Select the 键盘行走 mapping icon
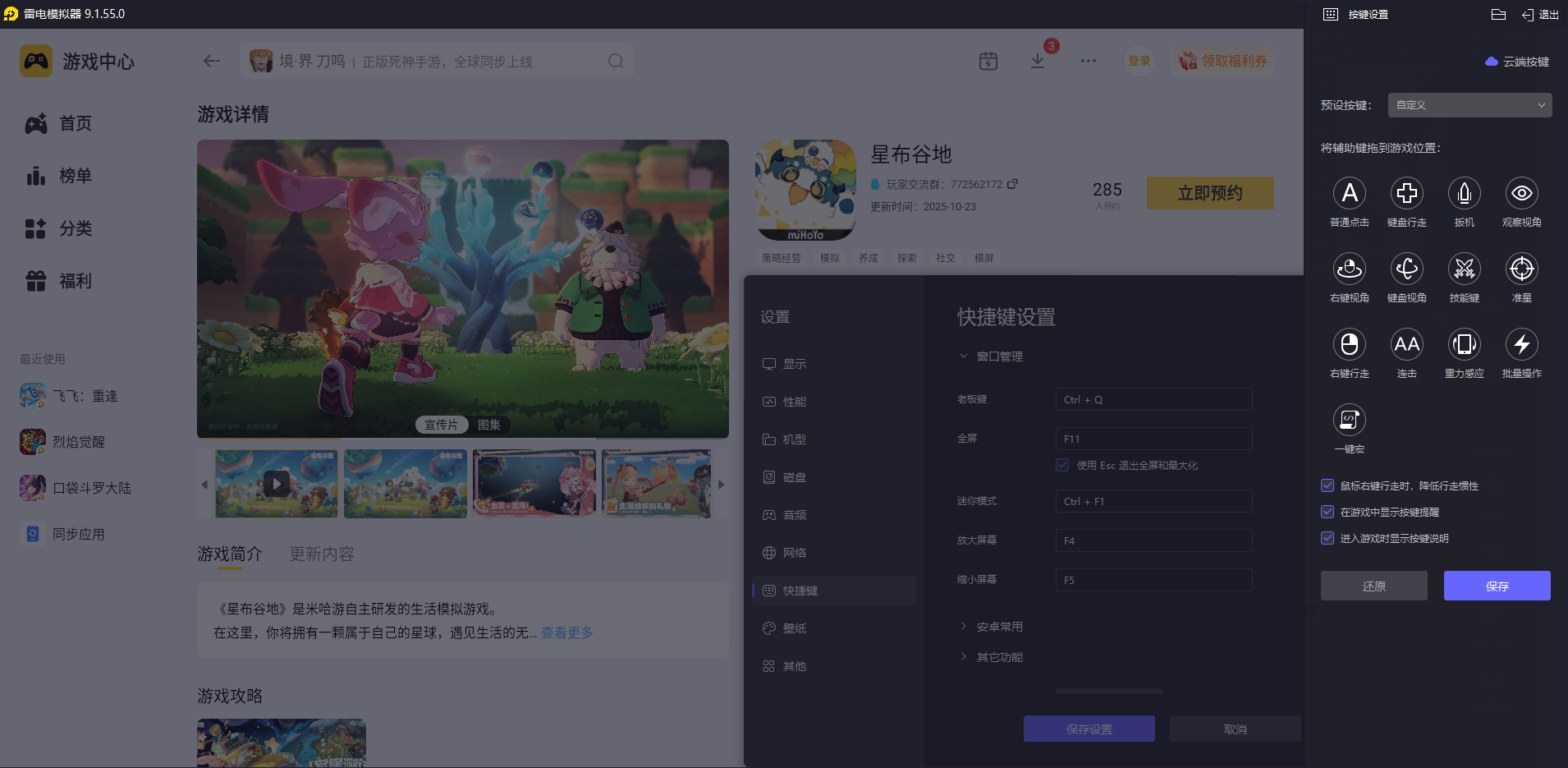Screen dimensions: 1568x768 1406,193
